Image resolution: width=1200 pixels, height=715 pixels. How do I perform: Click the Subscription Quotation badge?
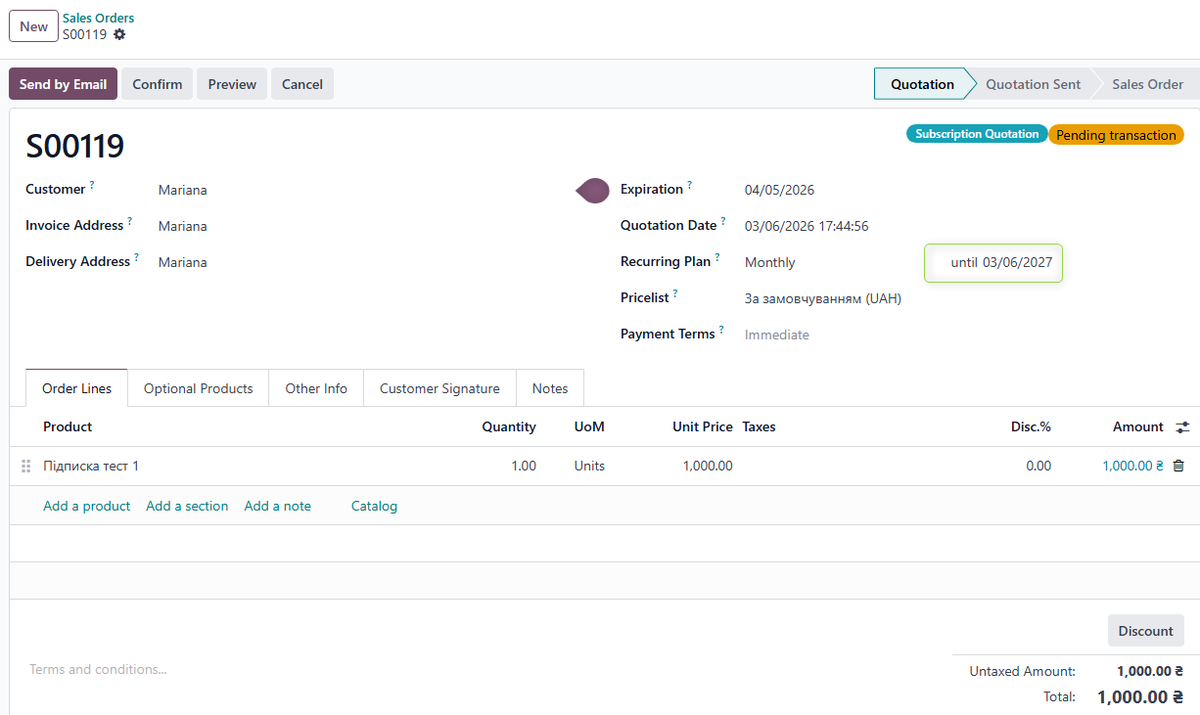coord(976,133)
